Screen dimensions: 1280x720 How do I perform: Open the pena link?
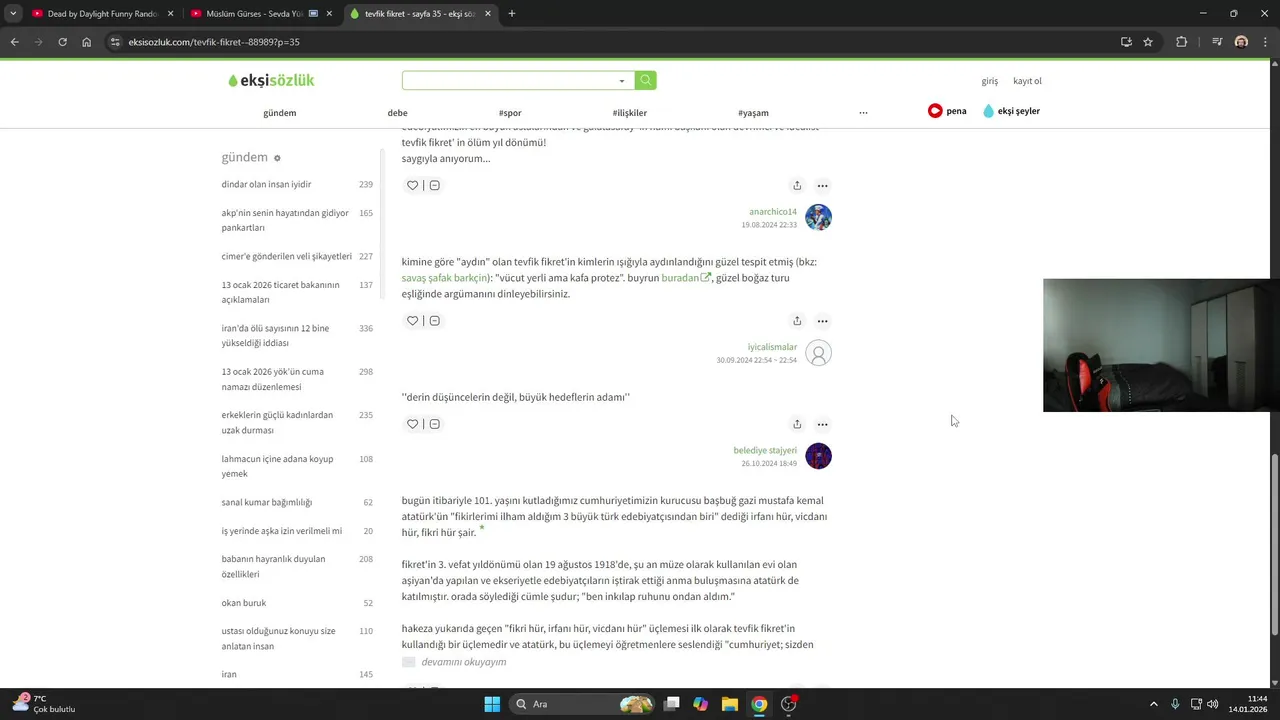pos(947,111)
